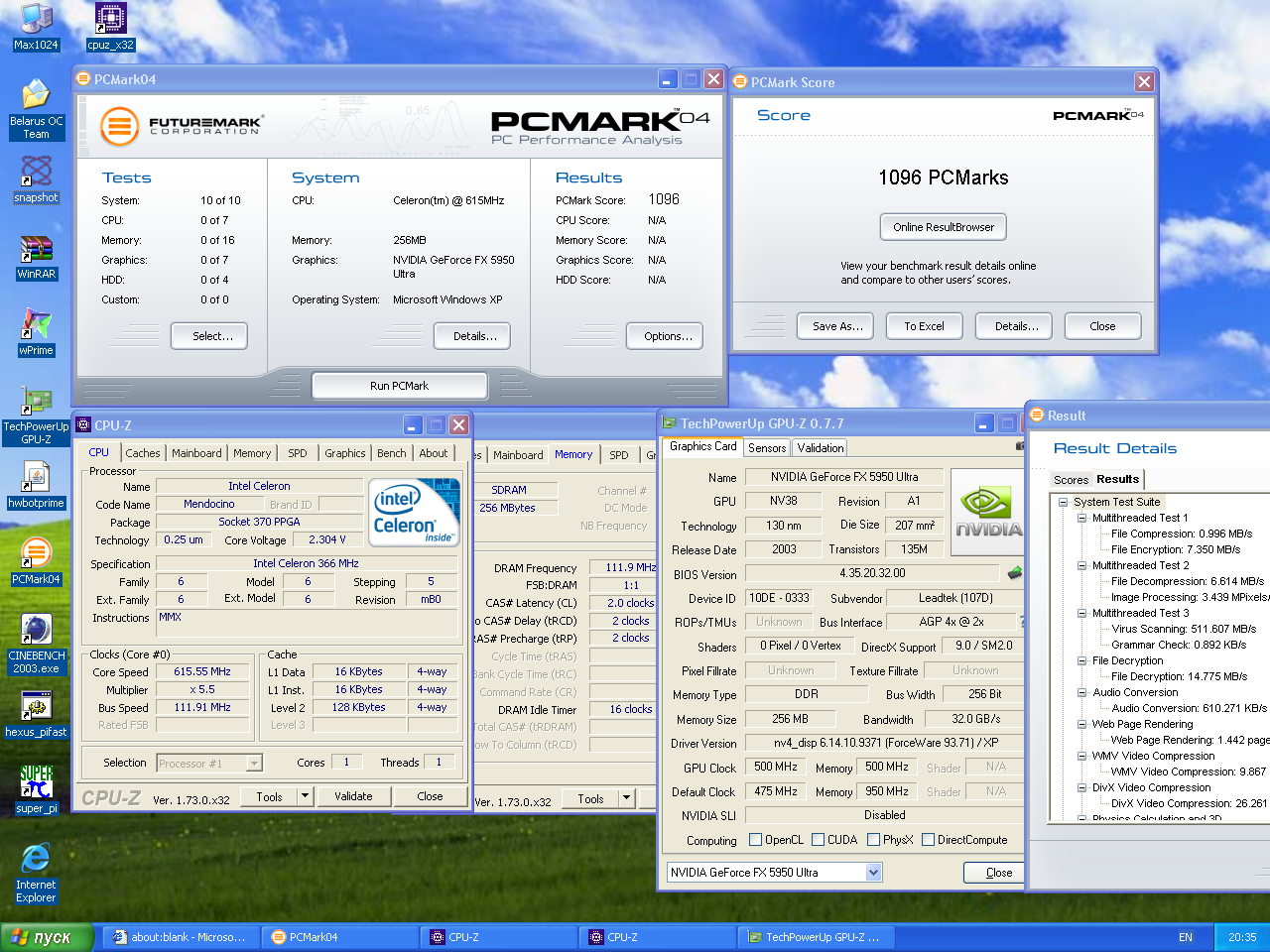
Task: Click the EN language indicator in the tray
Action: tap(1185, 937)
